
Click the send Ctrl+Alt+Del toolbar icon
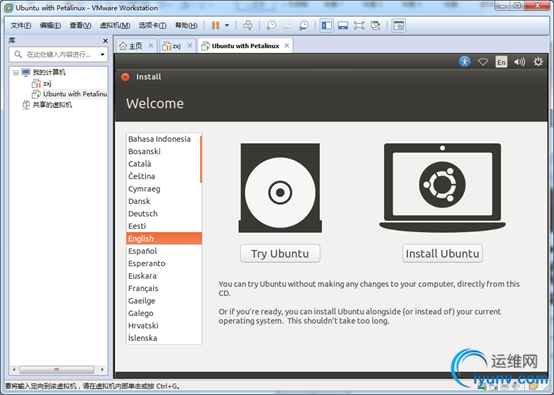click(248, 25)
